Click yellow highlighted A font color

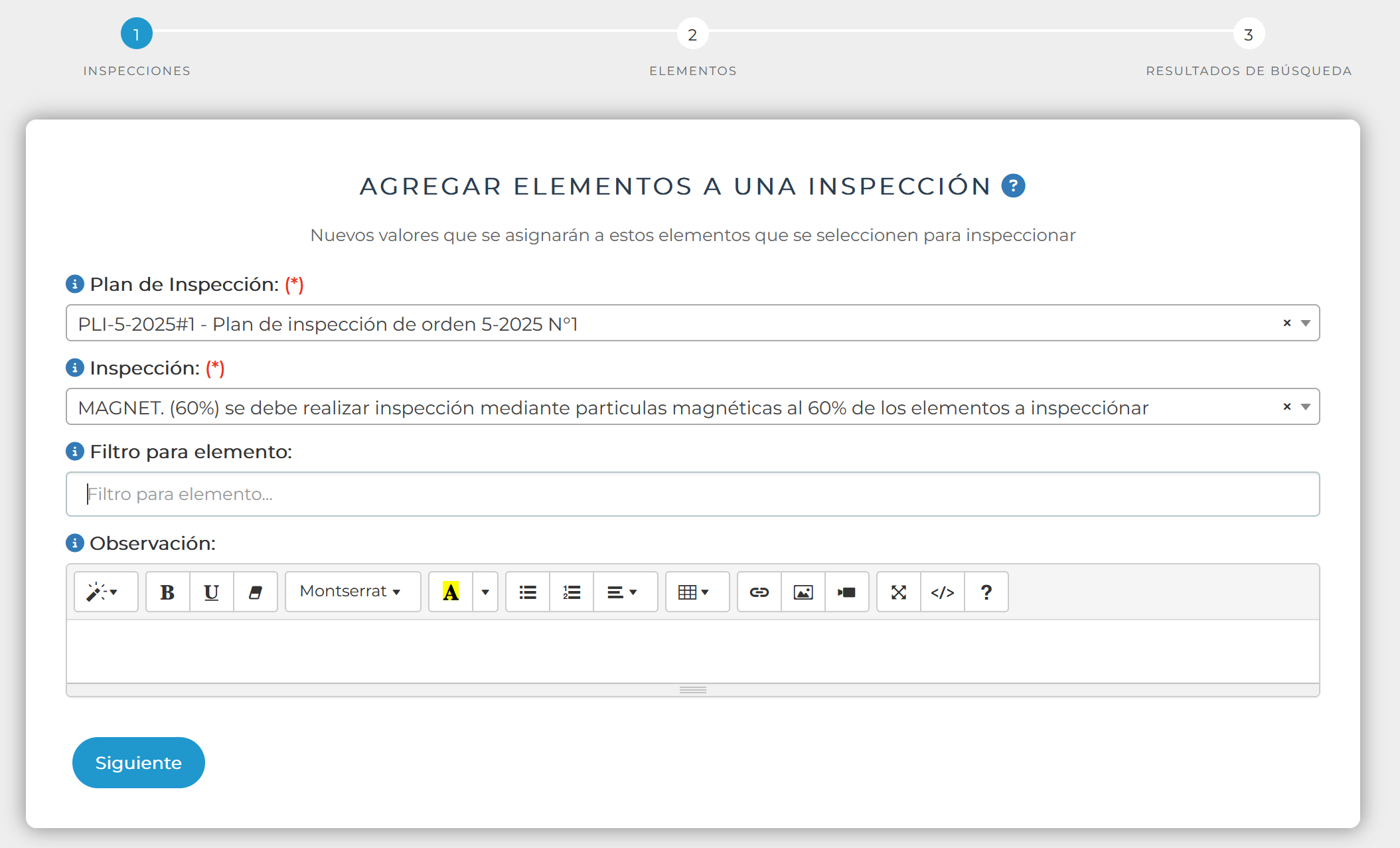coord(451,592)
